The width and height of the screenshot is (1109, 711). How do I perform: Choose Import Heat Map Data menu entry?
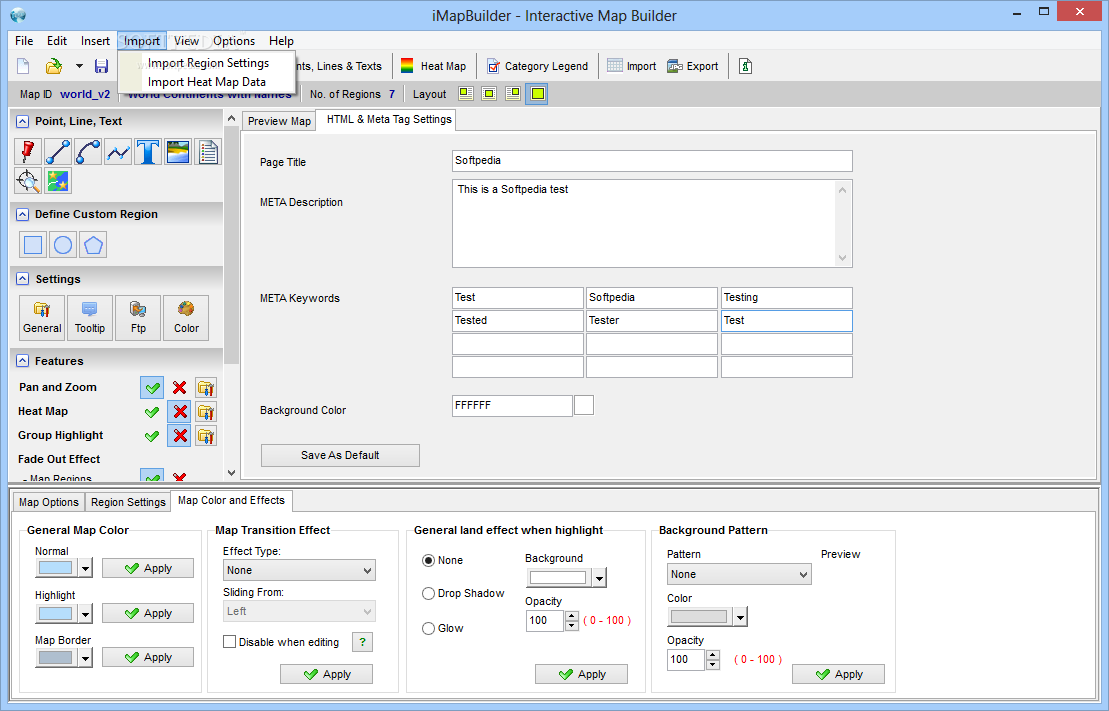(x=207, y=82)
